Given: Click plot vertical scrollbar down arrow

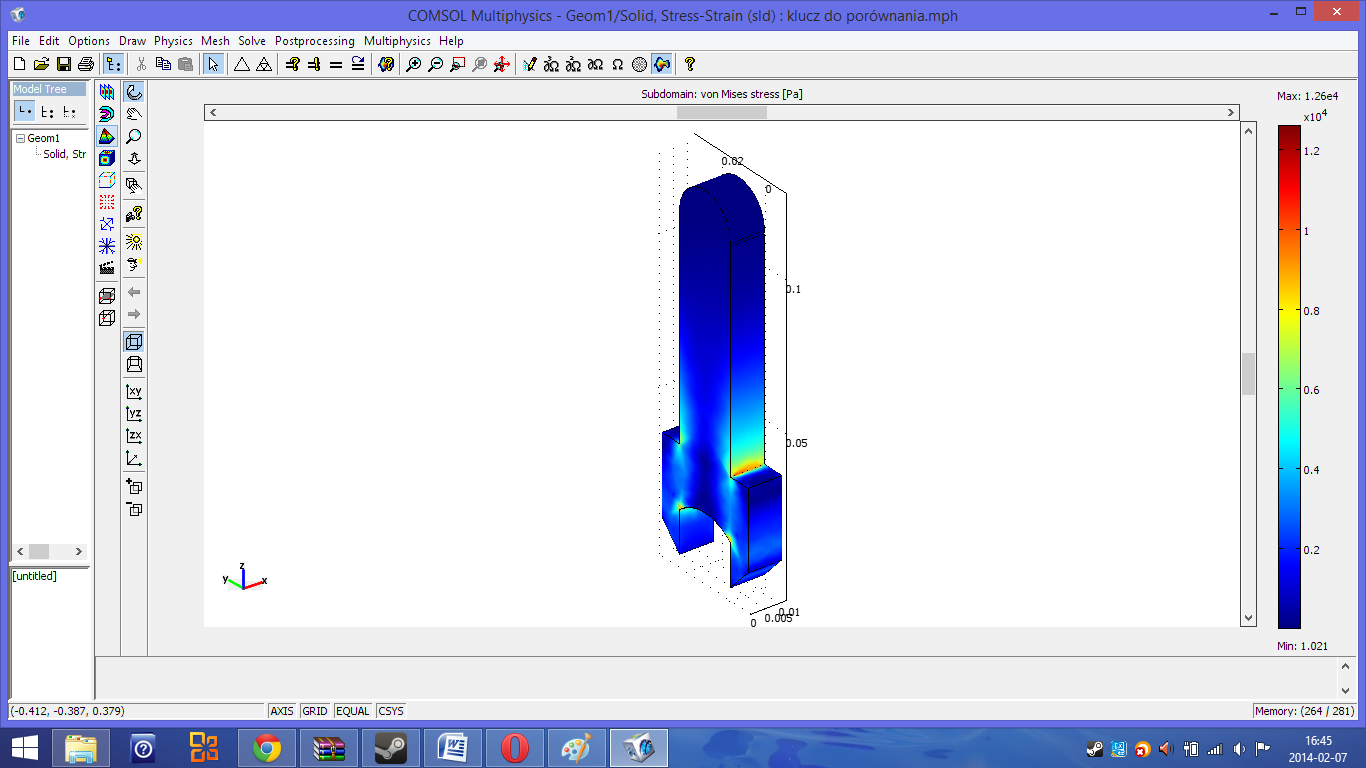Looking at the screenshot, I should point(1248,618).
